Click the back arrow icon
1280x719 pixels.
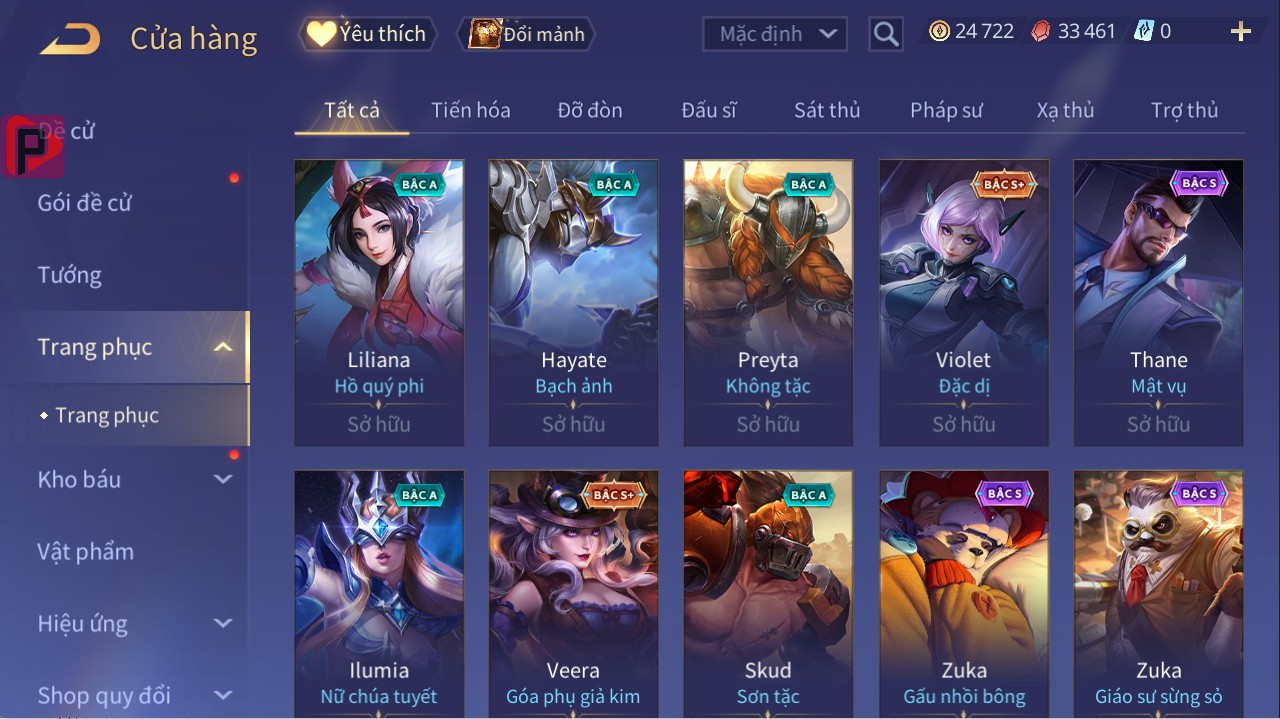[70, 39]
